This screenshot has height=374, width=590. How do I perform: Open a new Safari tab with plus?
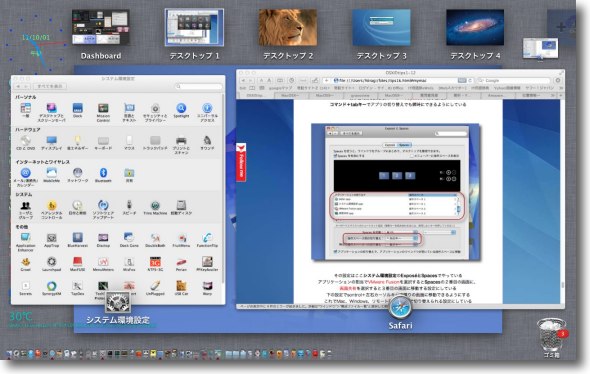(x=561, y=96)
